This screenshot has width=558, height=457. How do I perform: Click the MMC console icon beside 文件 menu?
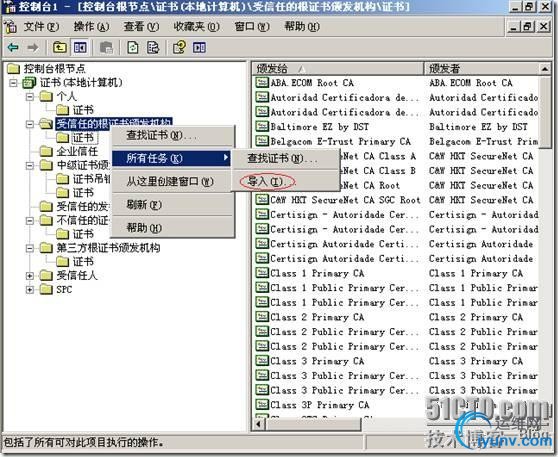[10, 27]
